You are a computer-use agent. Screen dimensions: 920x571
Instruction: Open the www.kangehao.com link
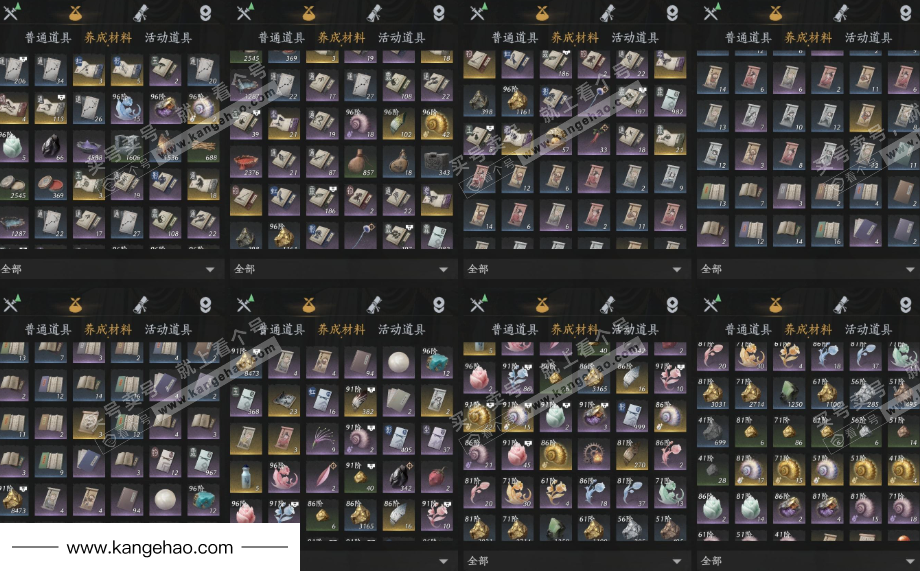[x=150, y=548]
